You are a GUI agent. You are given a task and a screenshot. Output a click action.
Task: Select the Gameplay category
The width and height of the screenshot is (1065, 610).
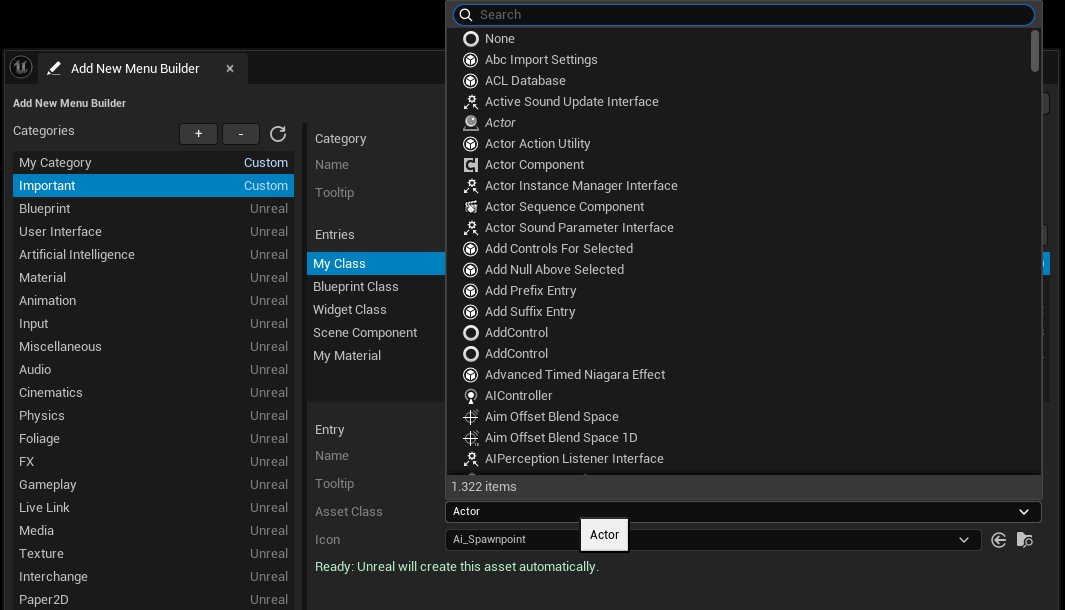coord(154,485)
